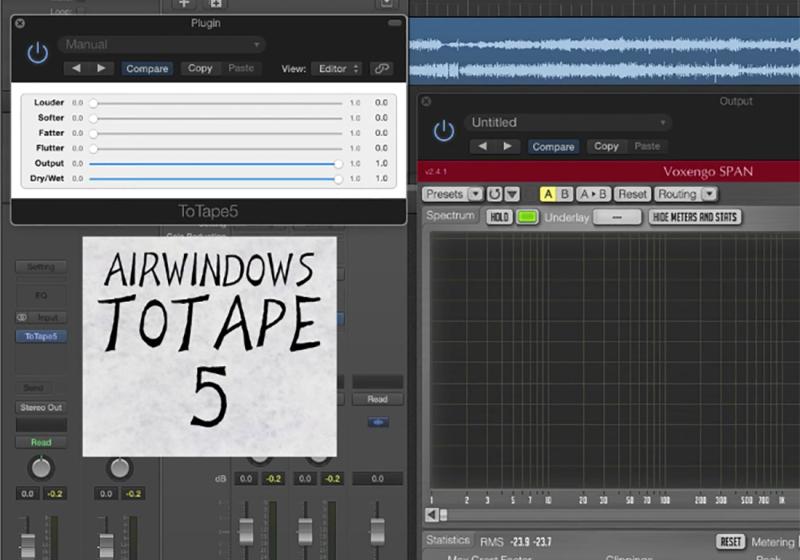Click Compare in the ToTape5 plugin window
The height and width of the screenshot is (560, 800).
coord(147,69)
